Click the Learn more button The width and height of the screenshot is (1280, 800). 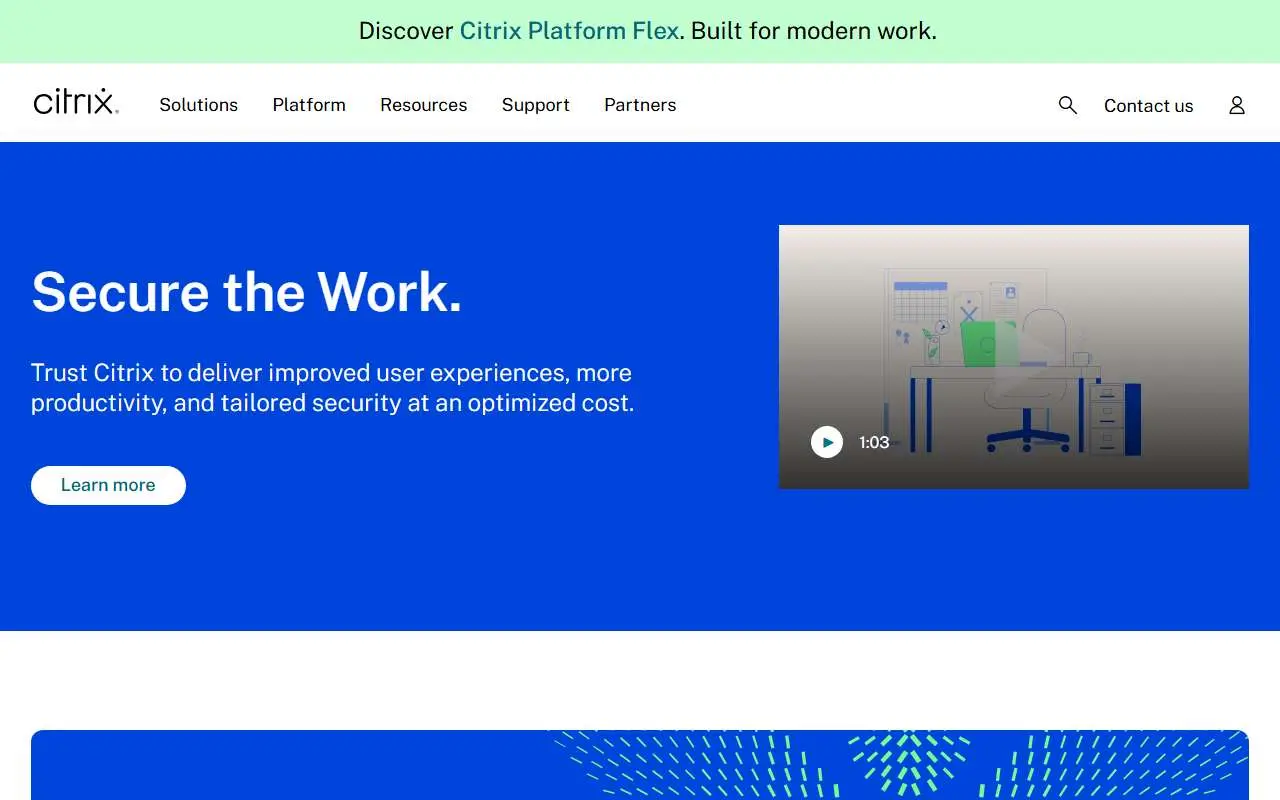coord(108,485)
